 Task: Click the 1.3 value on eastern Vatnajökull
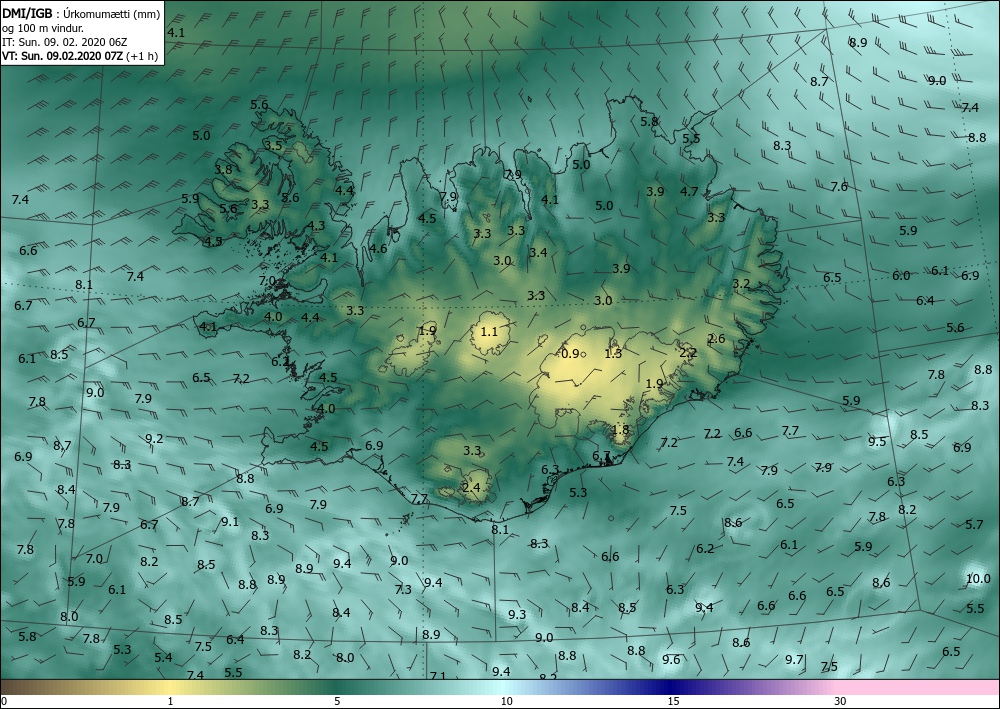point(613,354)
